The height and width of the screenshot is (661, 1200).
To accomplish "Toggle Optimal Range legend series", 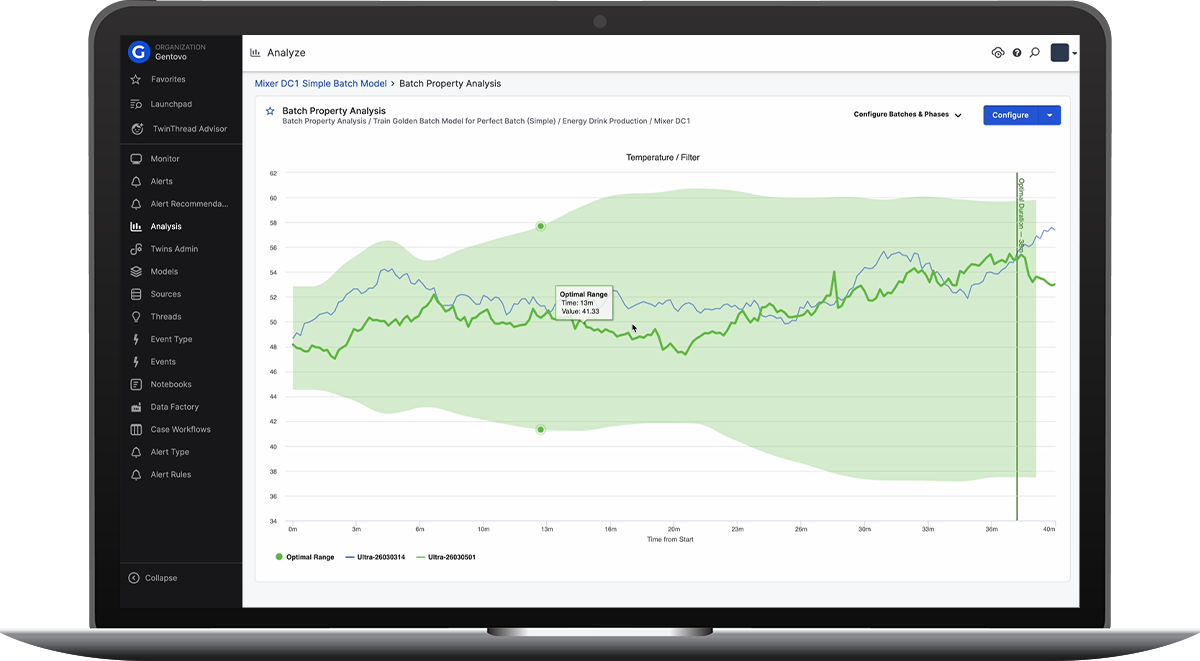I will pyautogui.click(x=305, y=557).
